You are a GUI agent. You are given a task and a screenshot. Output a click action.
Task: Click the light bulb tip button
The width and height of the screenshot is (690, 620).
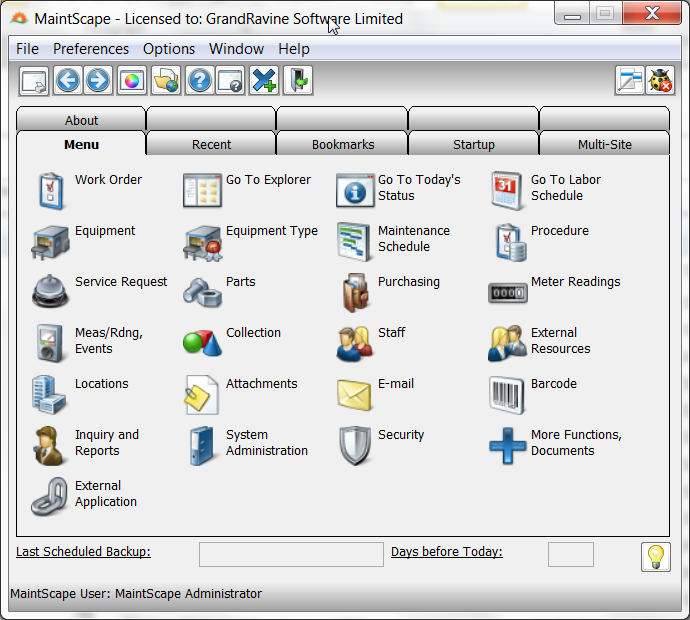click(656, 557)
